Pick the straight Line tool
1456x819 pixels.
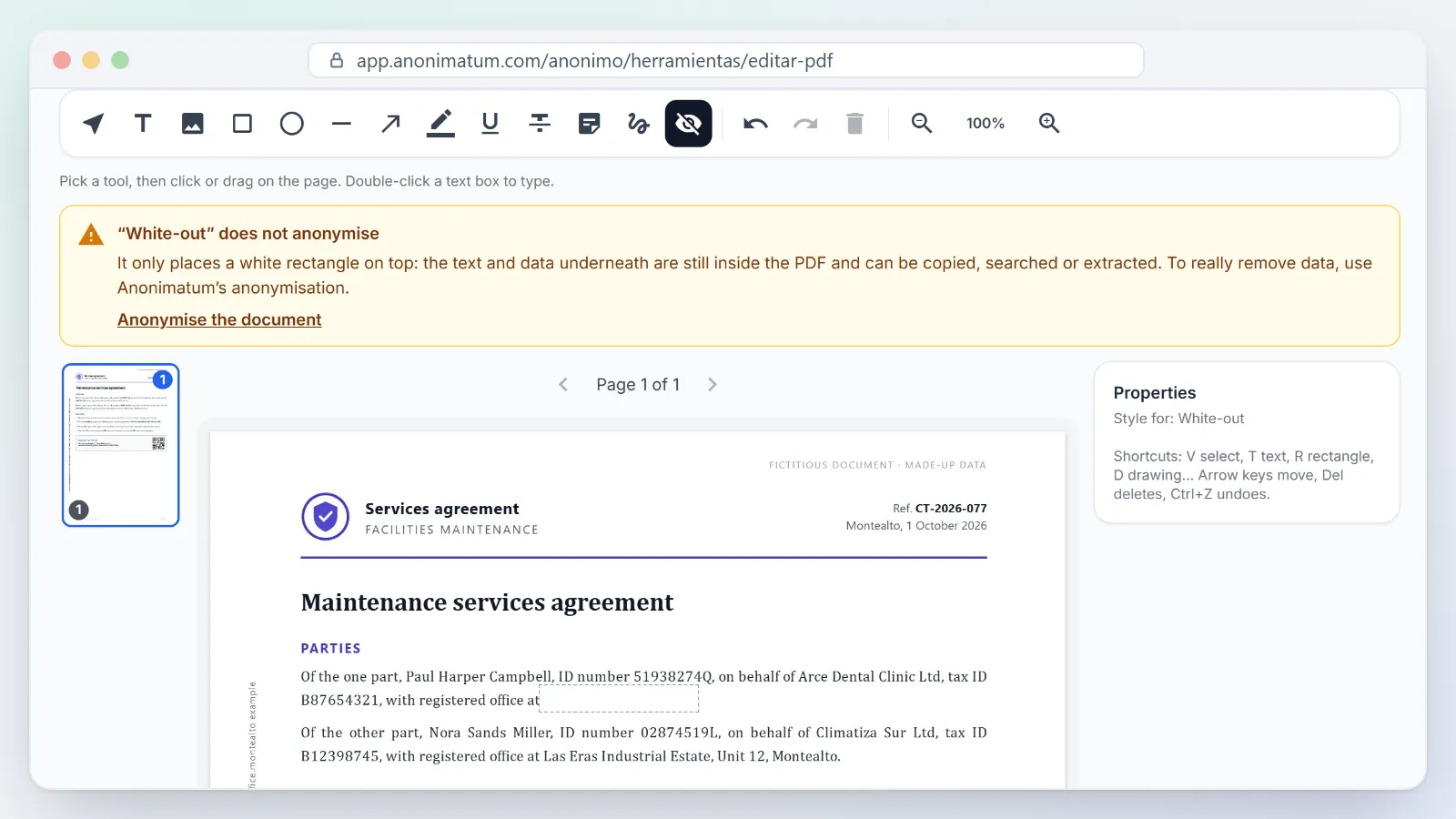tap(341, 124)
